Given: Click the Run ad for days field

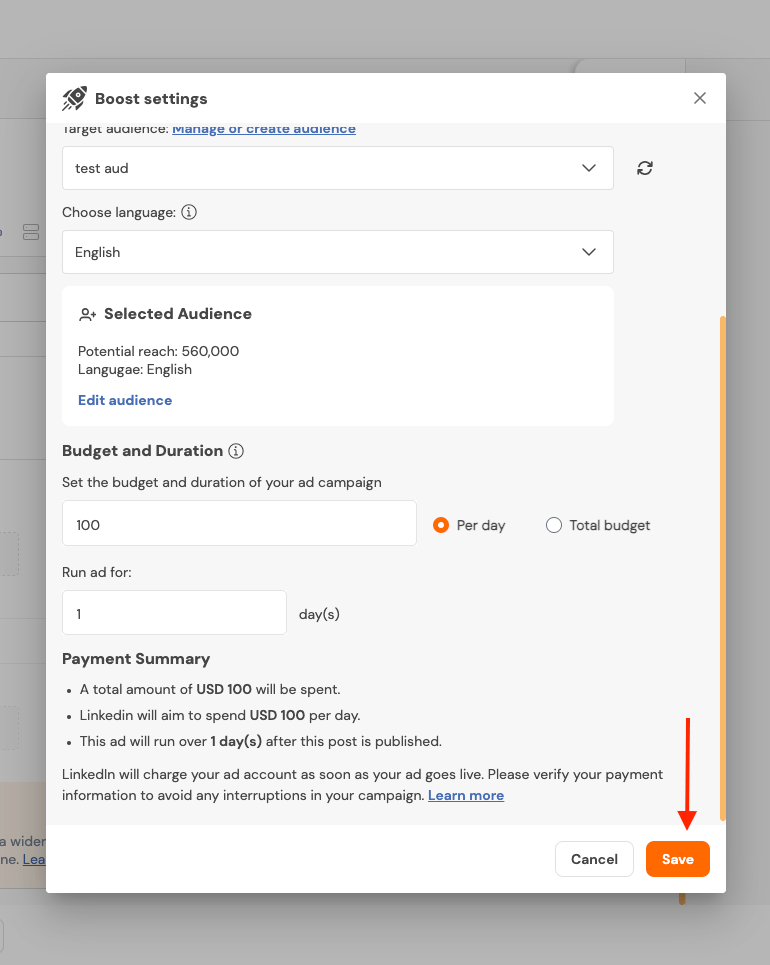Looking at the screenshot, I should [x=174, y=613].
